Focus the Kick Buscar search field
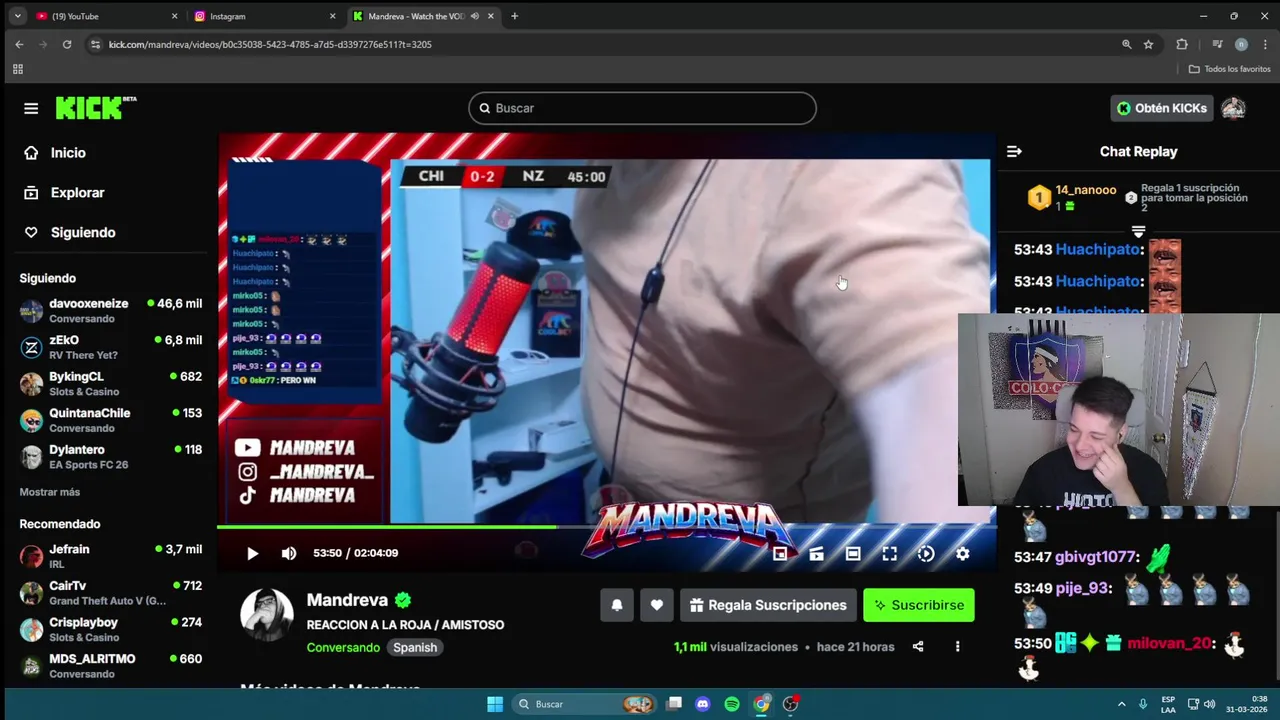This screenshot has height=720, width=1280. 642,108
